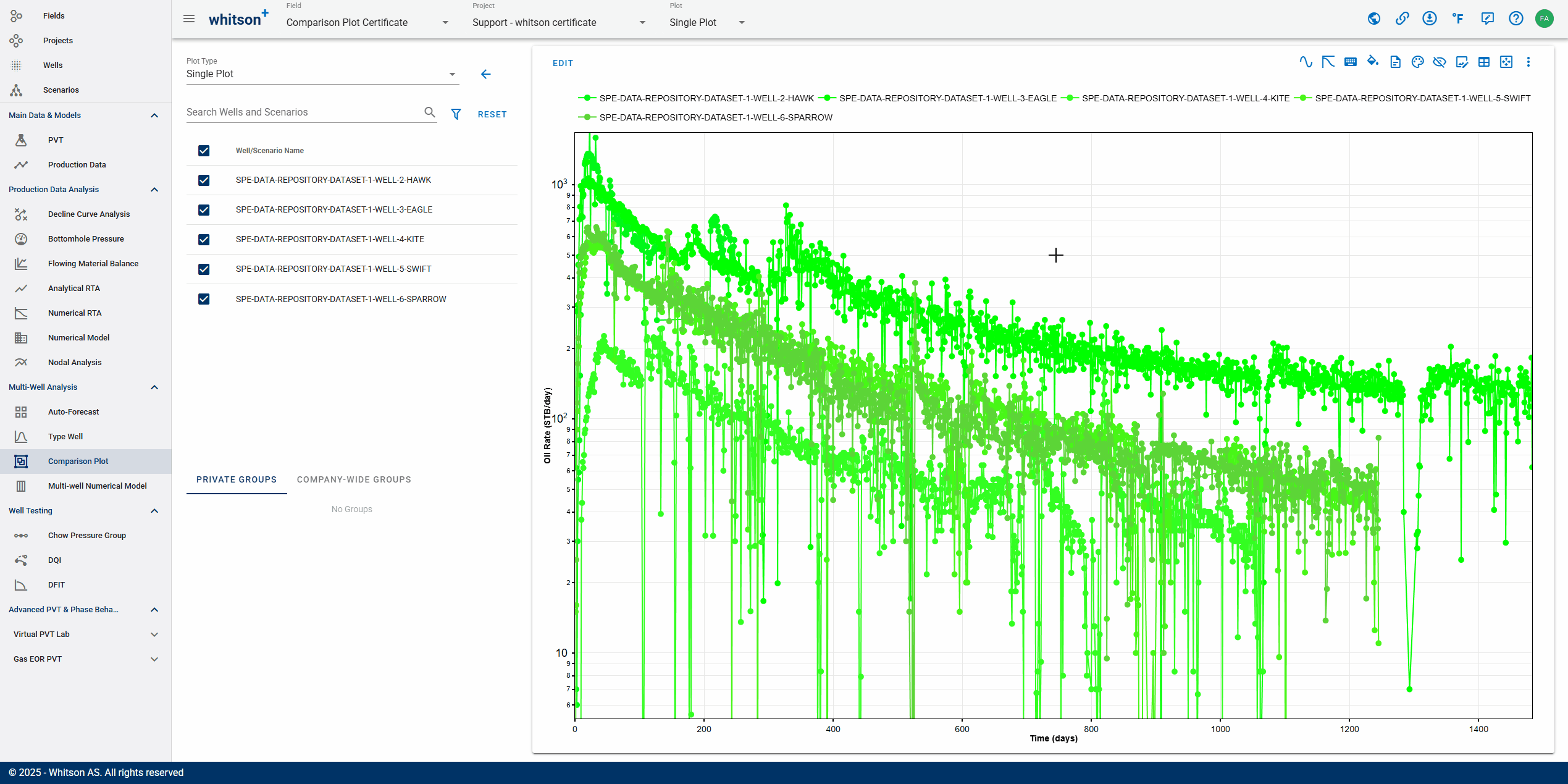Screen dimensions: 1568x784
Task: Click the filter icon in well search
Action: pyautogui.click(x=456, y=114)
